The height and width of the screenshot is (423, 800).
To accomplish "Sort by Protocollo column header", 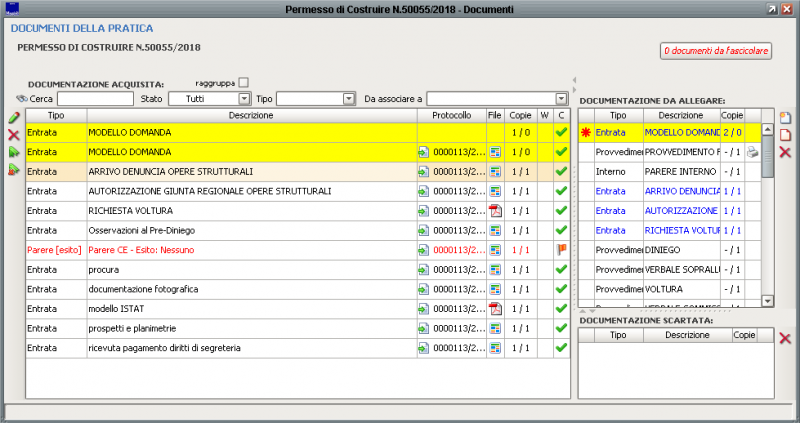I will (x=452, y=115).
